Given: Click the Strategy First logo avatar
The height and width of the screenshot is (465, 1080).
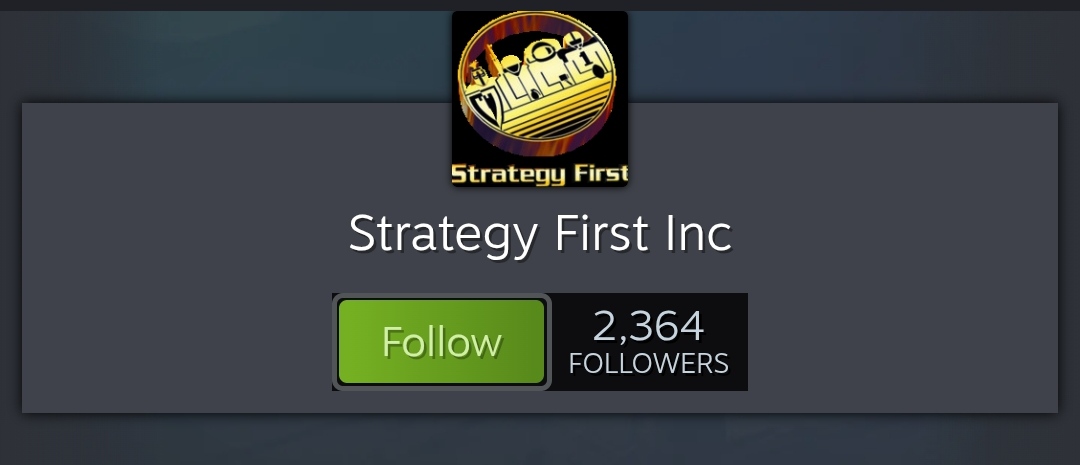Looking at the screenshot, I should (540, 99).
